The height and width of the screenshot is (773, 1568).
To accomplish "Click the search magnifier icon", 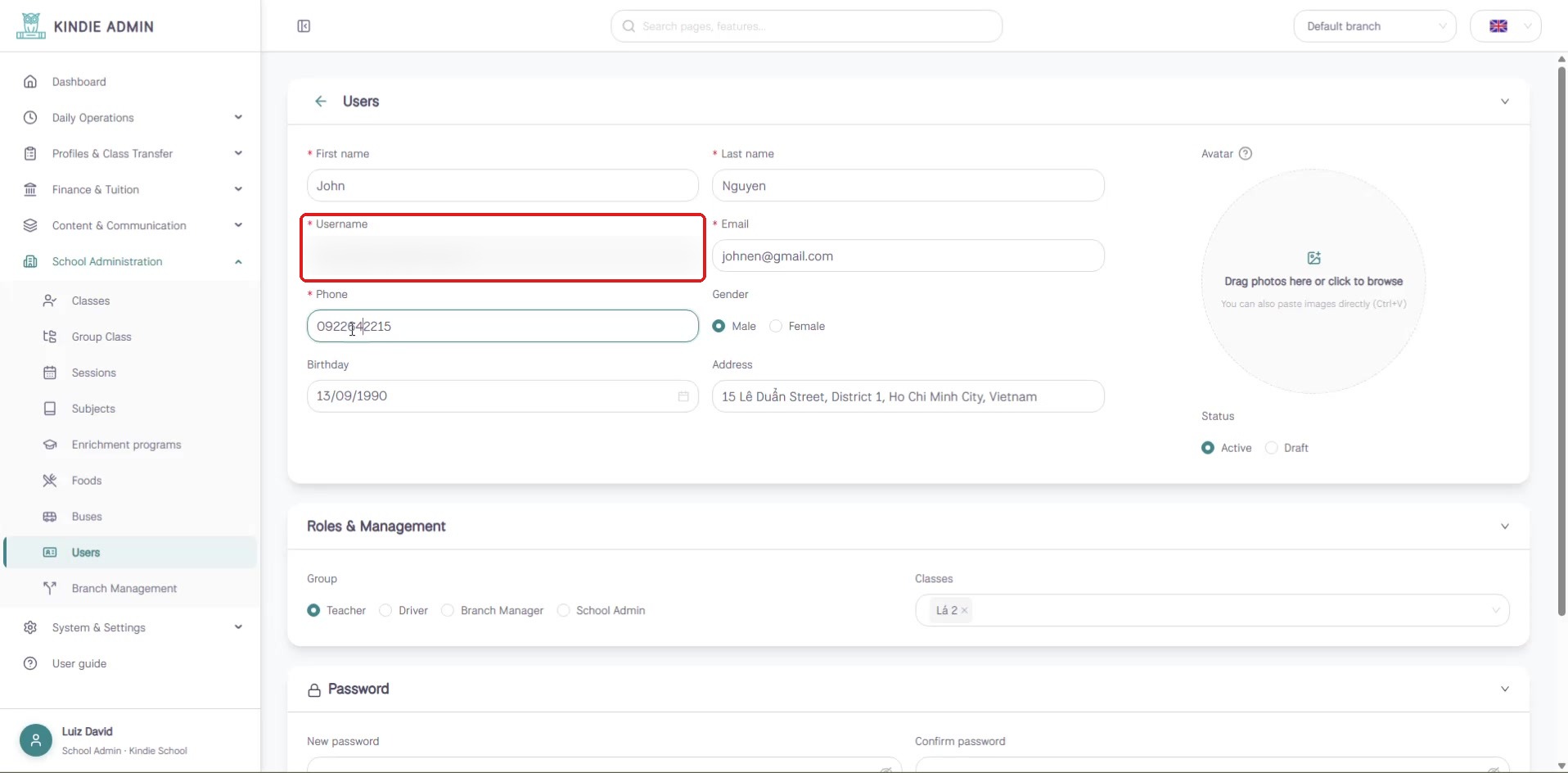I will coord(629,26).
